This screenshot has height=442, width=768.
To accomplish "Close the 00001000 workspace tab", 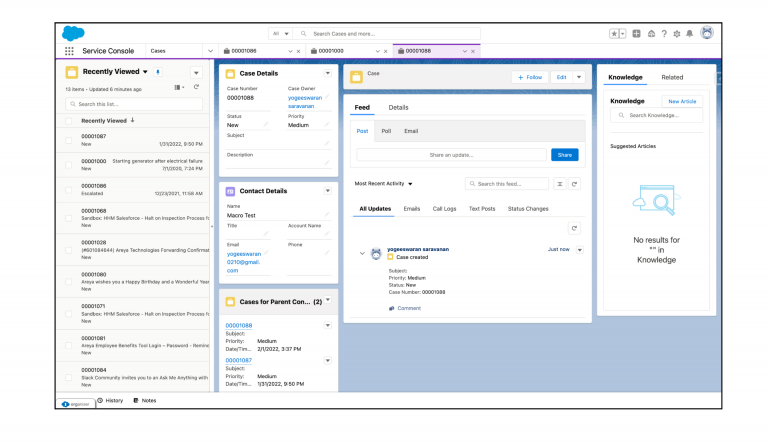I will (385, 51).
